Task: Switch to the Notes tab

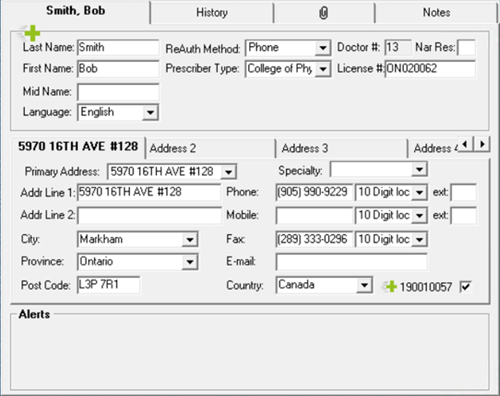Action: pyautogui.click(x=436, y=13)
